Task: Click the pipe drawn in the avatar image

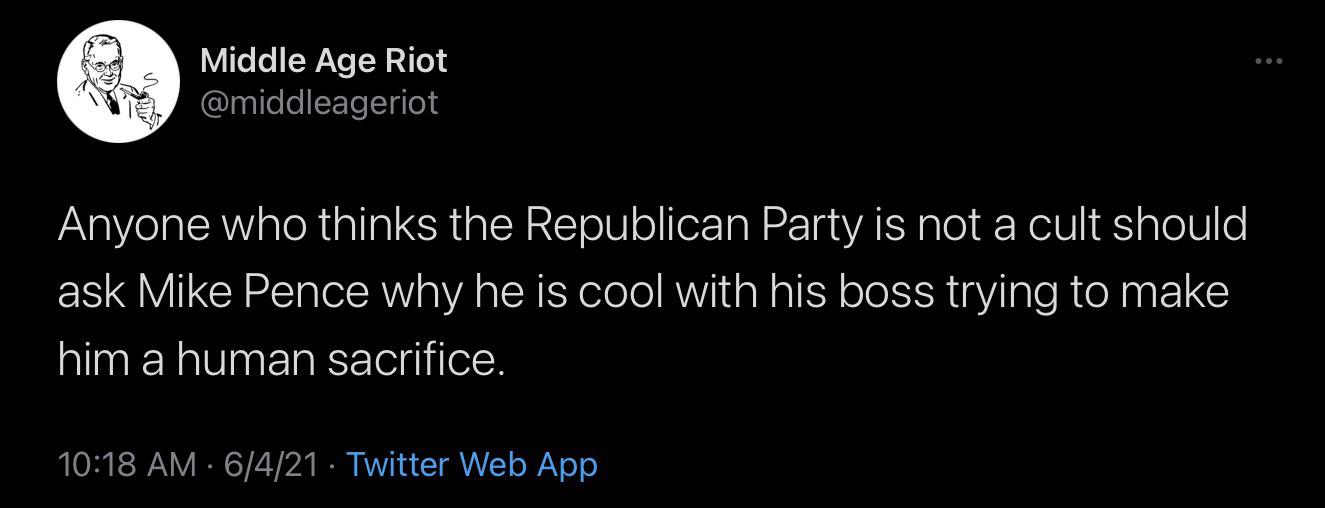Action: coord(146,97)
